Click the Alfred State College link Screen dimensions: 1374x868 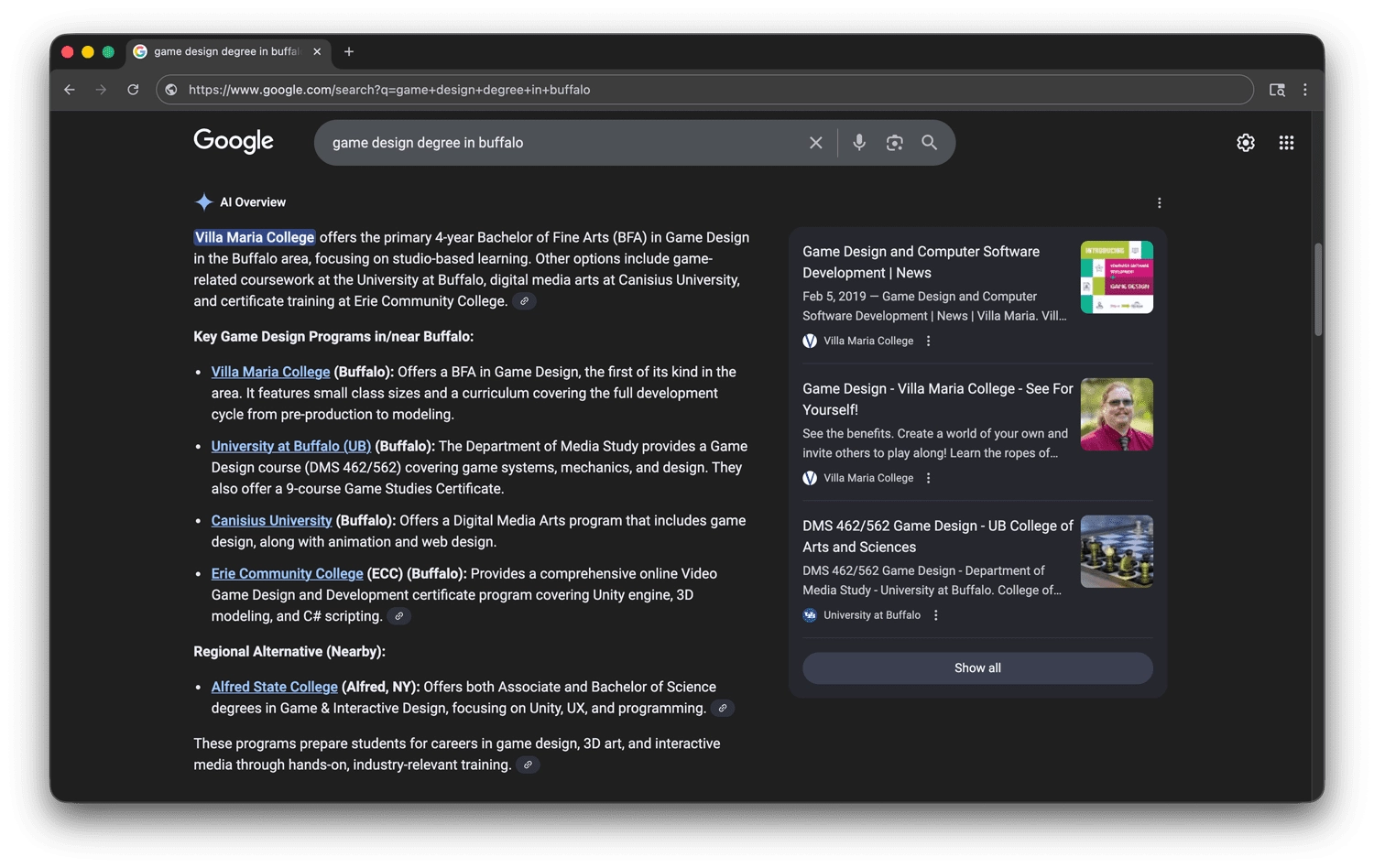click(x=274, y=687)
